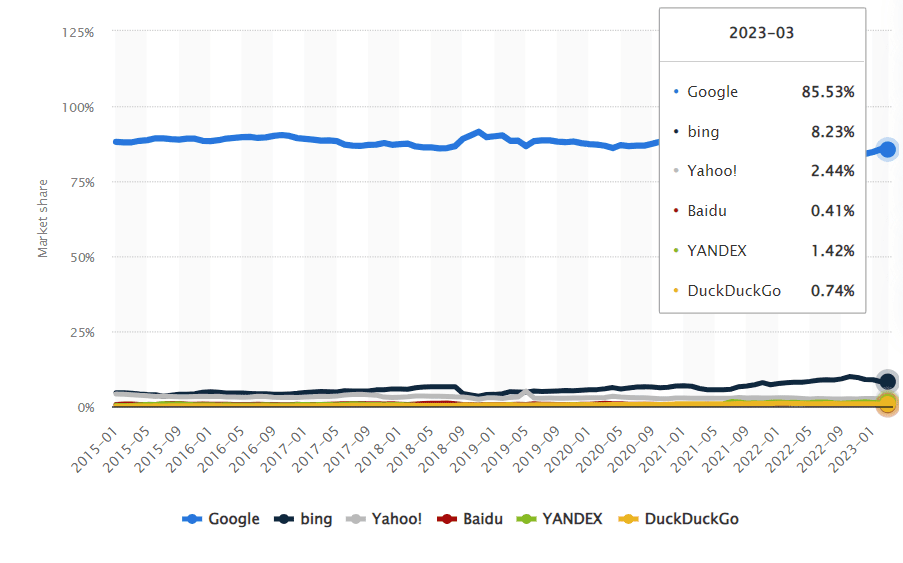The height and width of the screenshot is (563, 903).
Task: Click the 2019-01 x-axis label
Action: coord(473,451)
